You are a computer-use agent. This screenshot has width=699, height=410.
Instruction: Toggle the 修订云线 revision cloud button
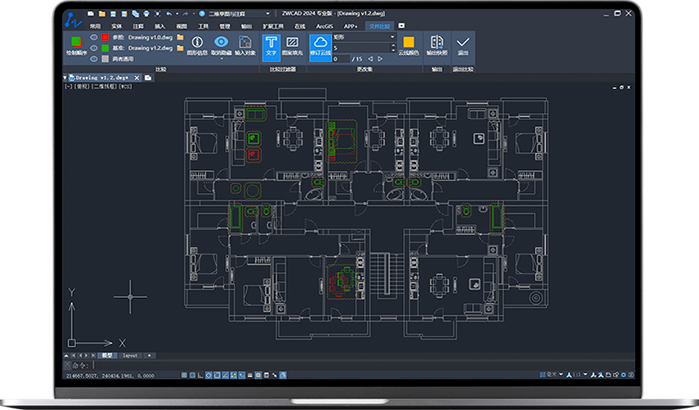pos(320,47)
